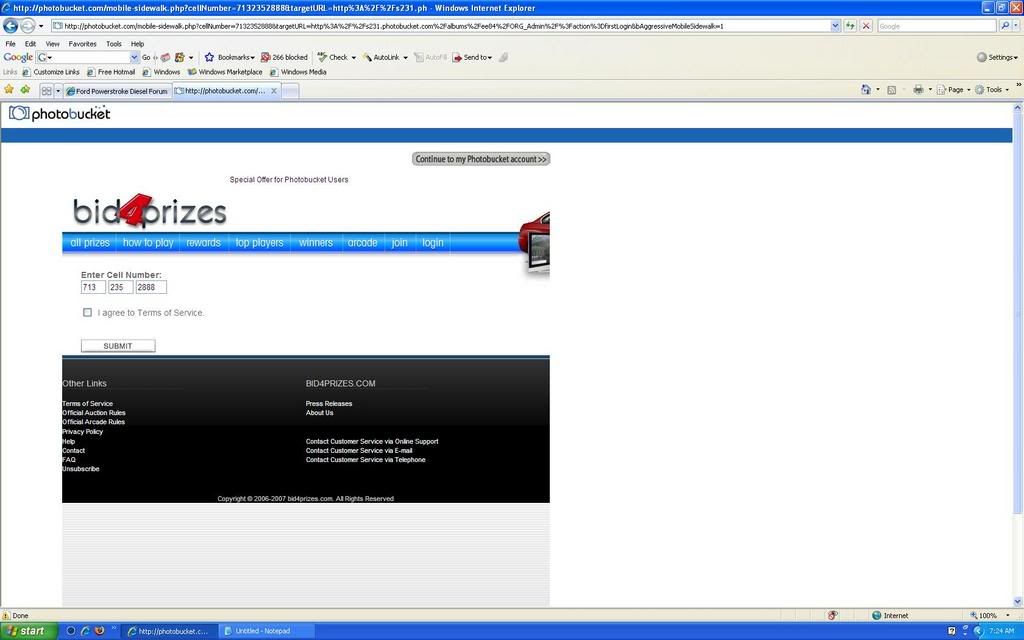
Task: Stop page loading with the red X icon
Action: click(x=866, y=26)
